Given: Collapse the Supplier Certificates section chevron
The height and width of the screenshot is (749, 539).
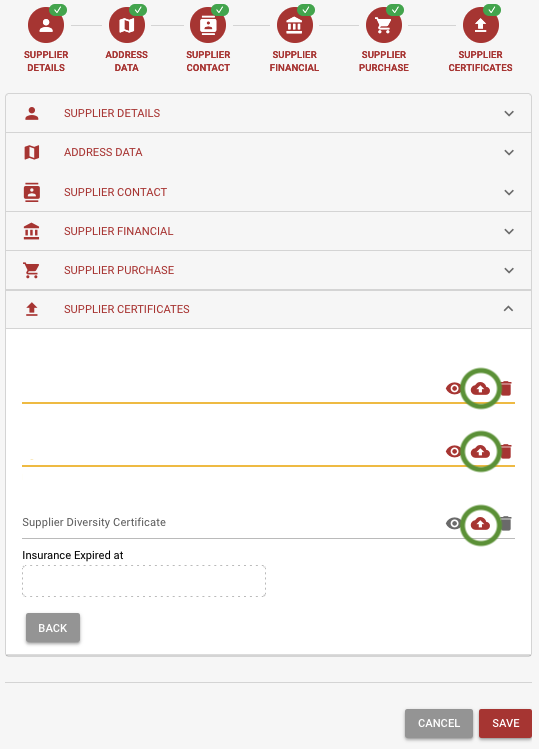Looking at the screenshot, I should (x=508, y=309).
